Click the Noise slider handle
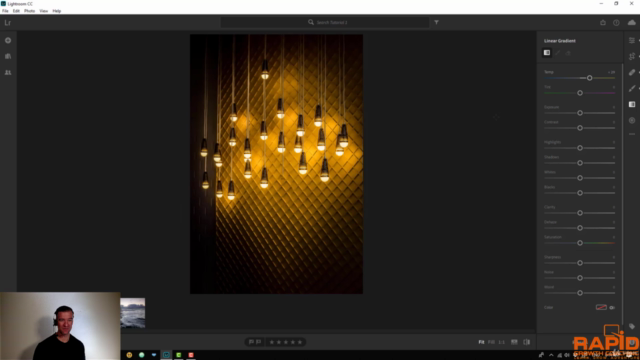 tap(580, 278)
